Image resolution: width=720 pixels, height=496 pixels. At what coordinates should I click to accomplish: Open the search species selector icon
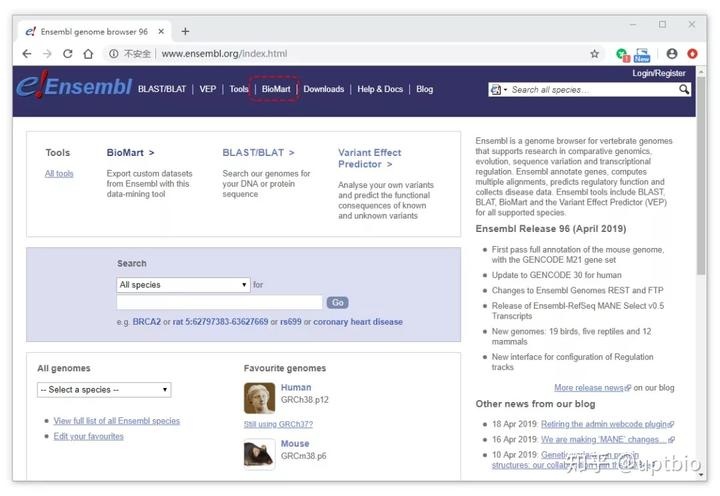coord(498,90)
